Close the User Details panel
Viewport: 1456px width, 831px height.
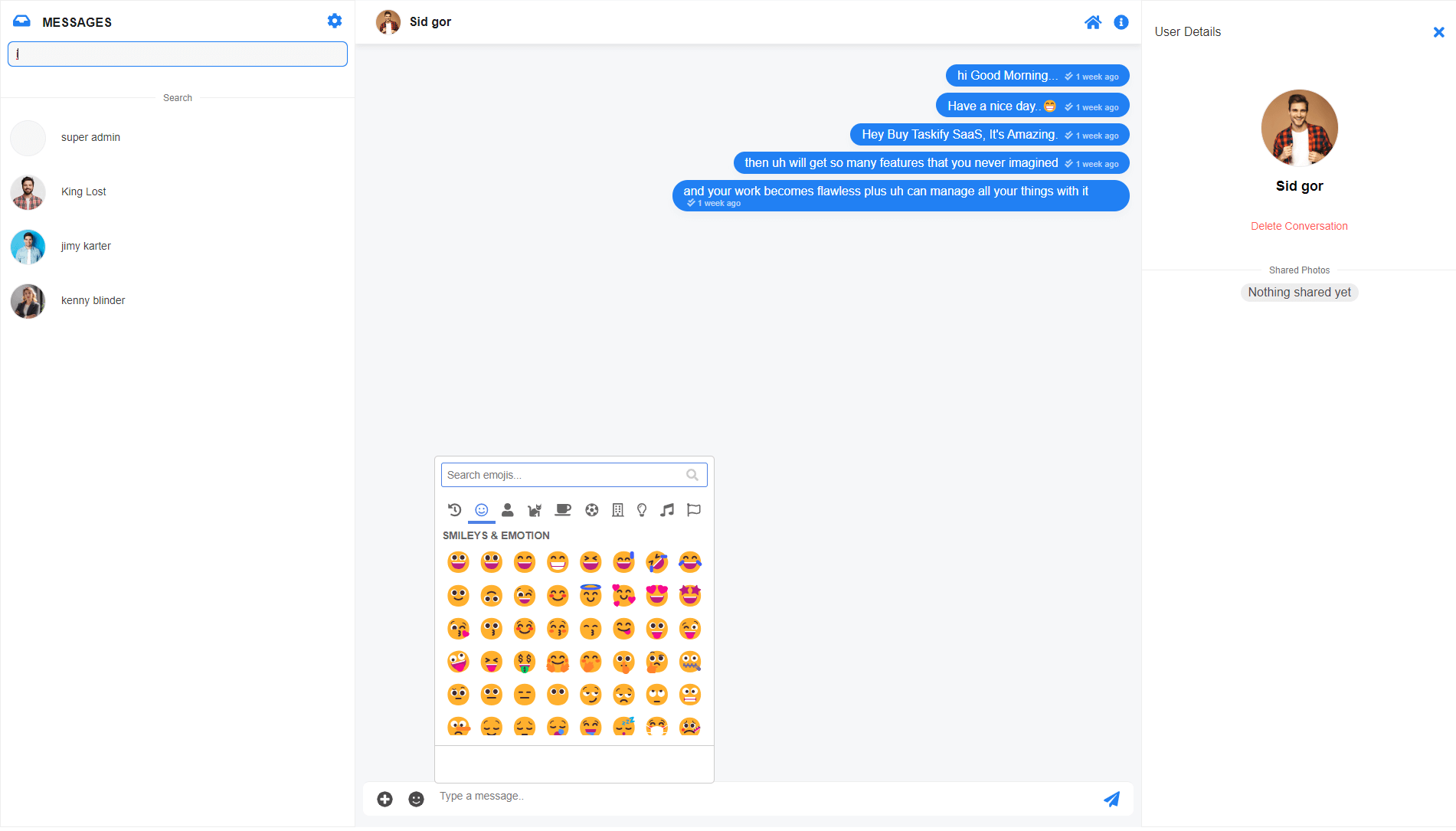[x=1438, y=32]
